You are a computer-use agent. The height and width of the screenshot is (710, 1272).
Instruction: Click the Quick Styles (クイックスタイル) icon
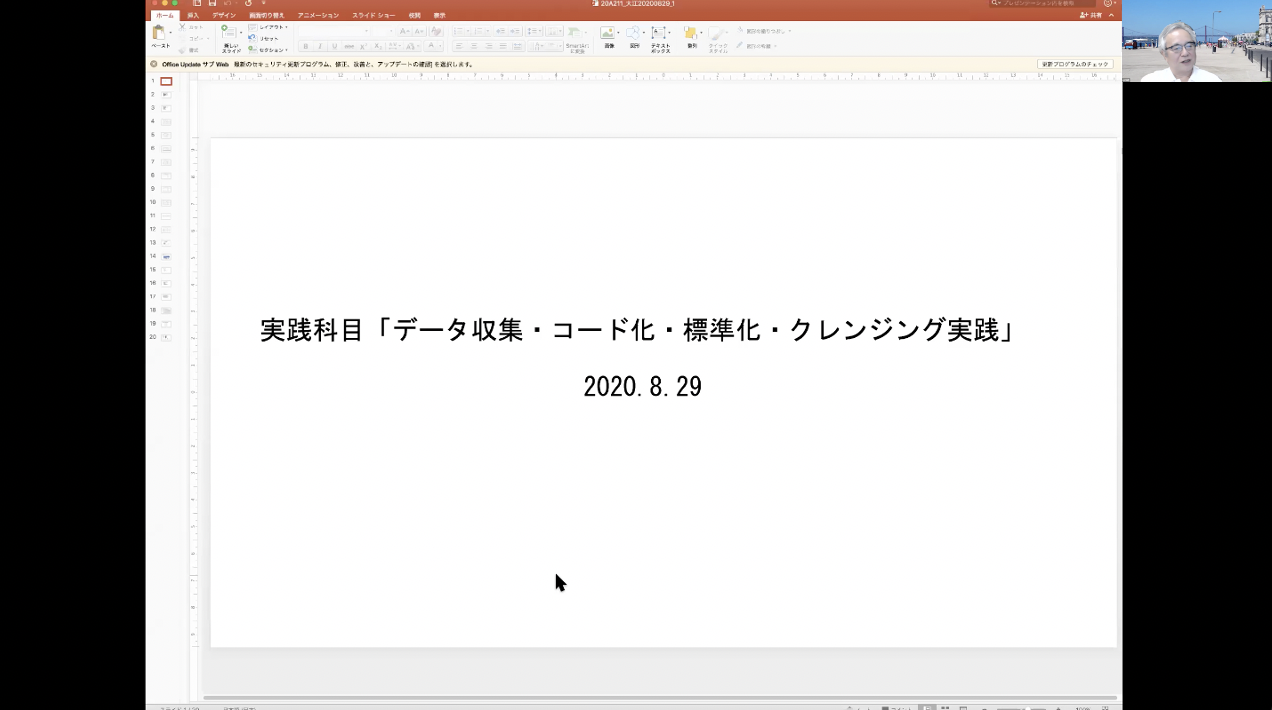click(717, 33)
